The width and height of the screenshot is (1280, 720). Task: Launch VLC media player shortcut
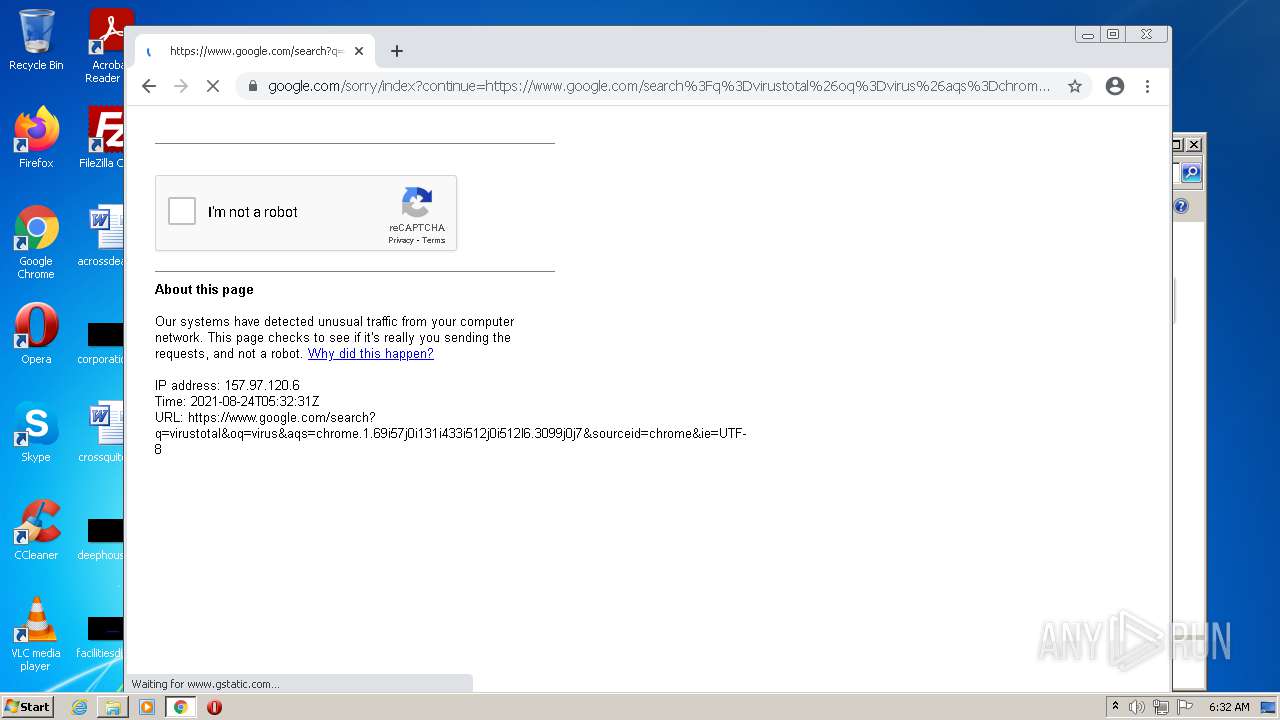pyautogui.click(x=36, y=634)
